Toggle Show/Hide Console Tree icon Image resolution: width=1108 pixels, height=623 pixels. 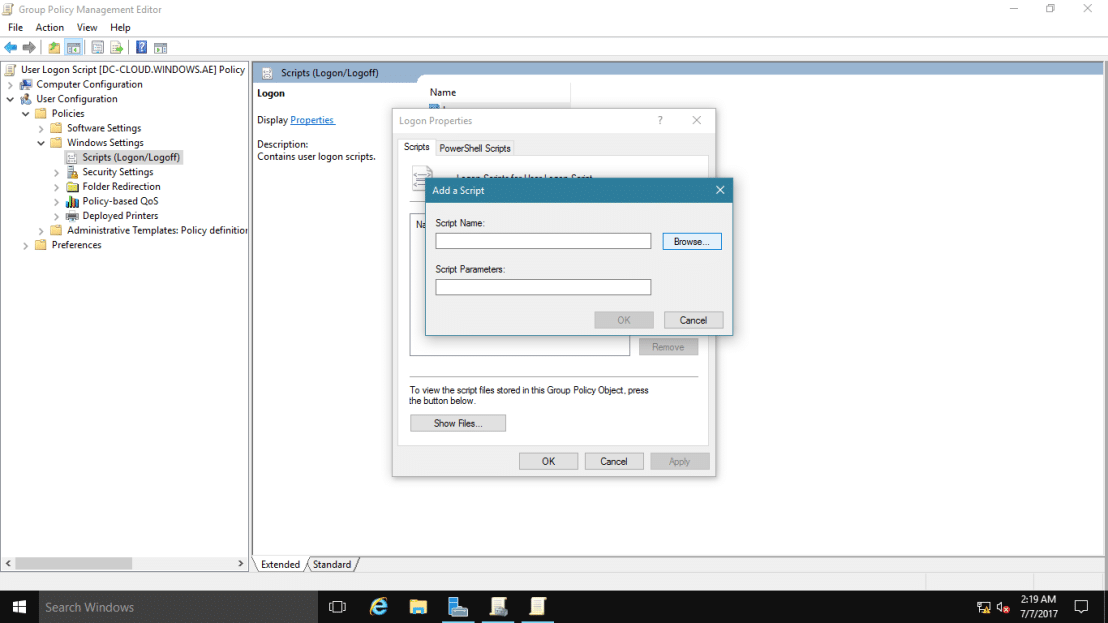coord(73,47)
